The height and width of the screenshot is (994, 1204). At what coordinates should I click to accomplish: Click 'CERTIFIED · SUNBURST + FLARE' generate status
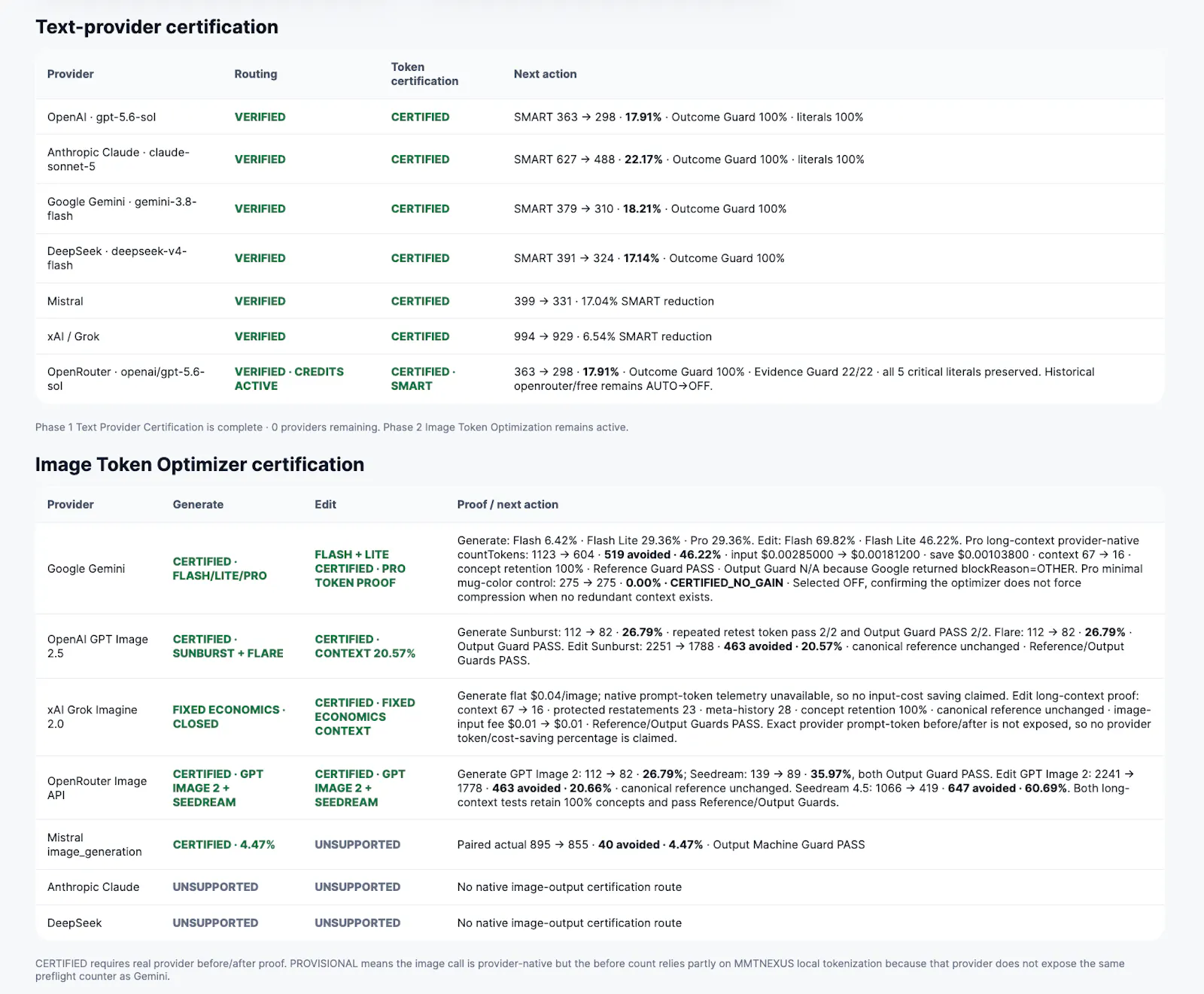coord(228,646)
